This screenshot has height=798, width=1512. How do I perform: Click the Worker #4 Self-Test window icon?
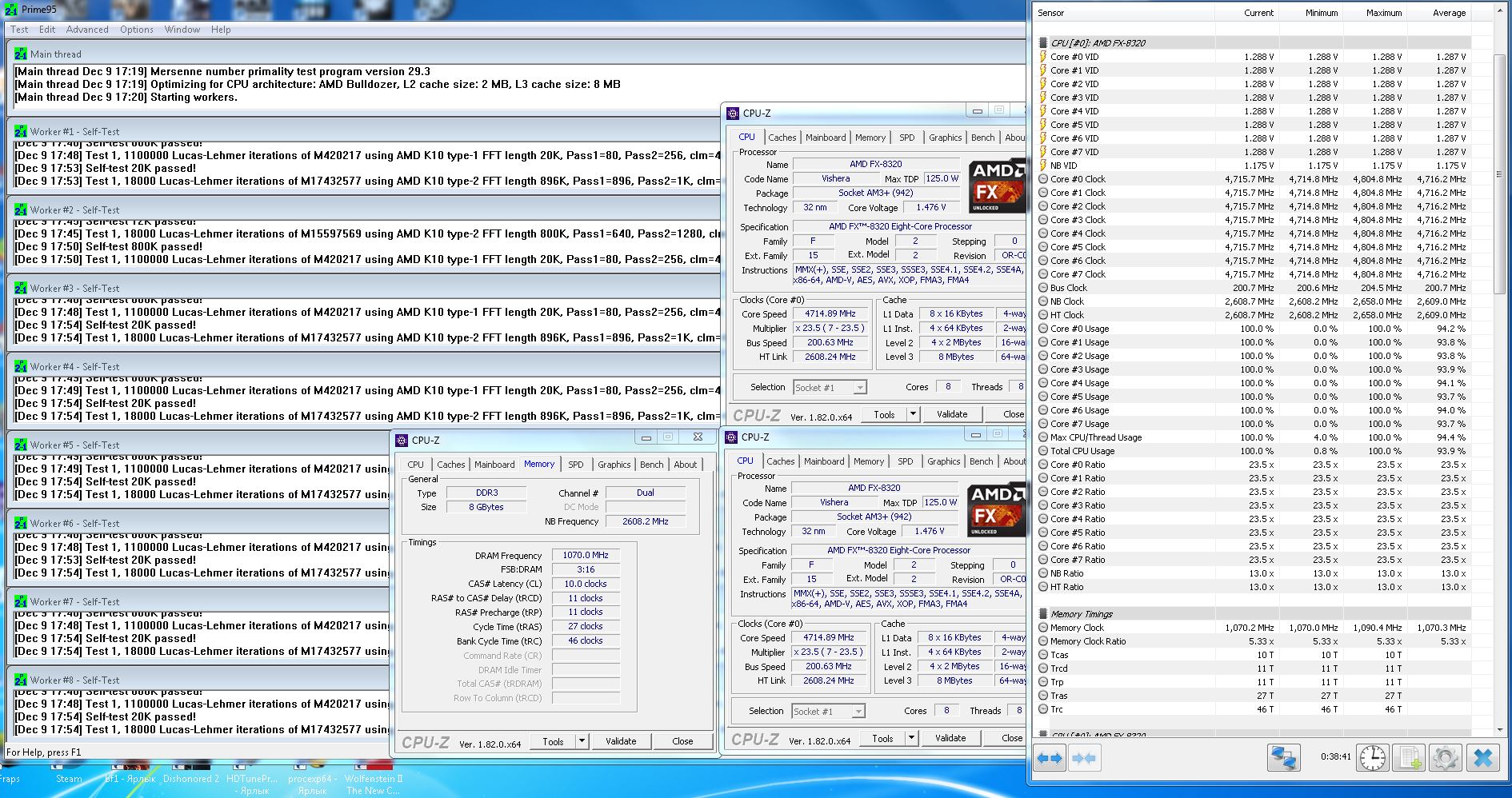click(21, 366)
